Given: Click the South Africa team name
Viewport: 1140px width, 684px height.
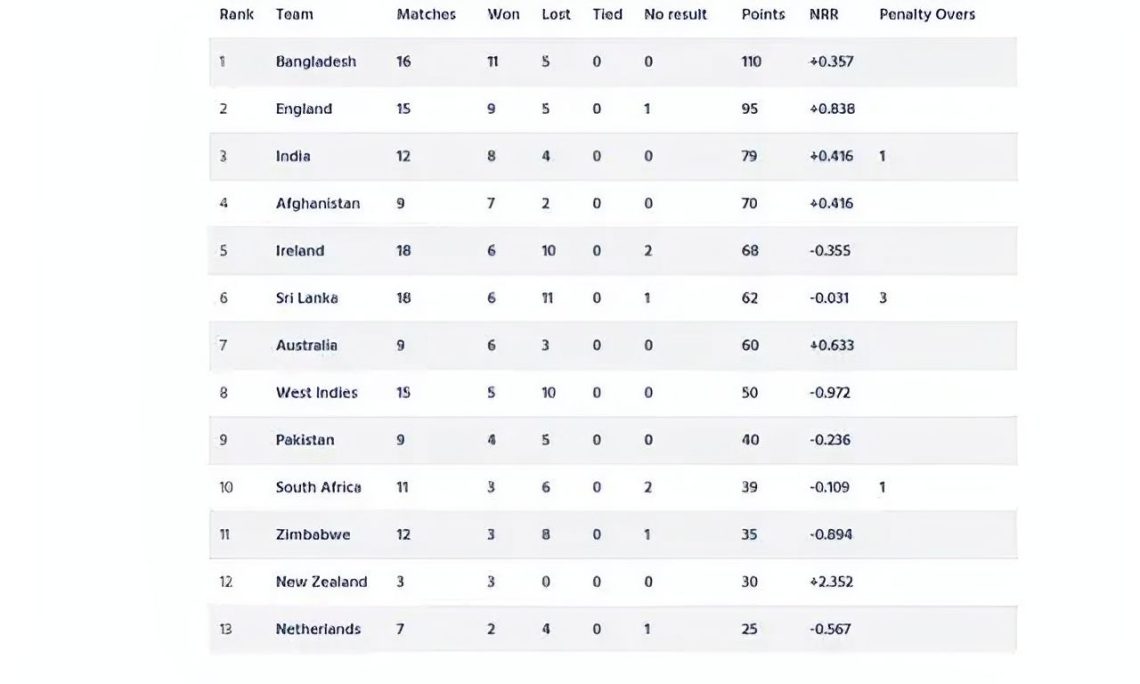Looking at the screenshot, I should tap(319, 488).
